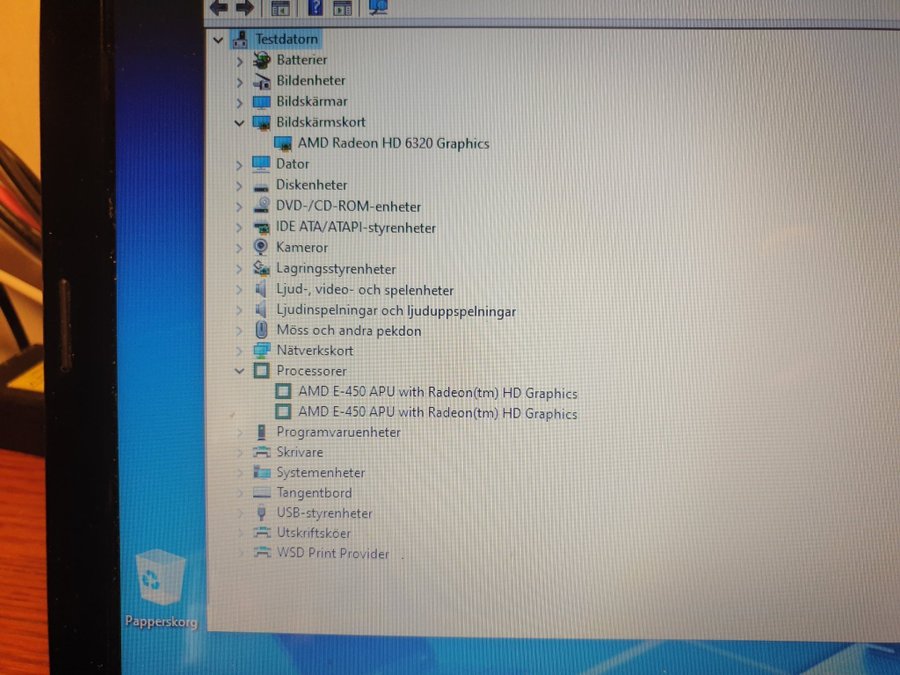The width and height of the screenshot is (900, 675).
Task: Select the Möss och andra pekdon mouse icon
Action: click(261, 329)
